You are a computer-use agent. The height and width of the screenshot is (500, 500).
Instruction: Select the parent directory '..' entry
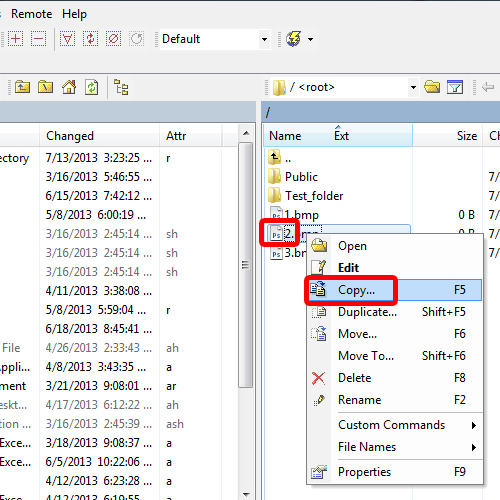click(x=280, y=158)
